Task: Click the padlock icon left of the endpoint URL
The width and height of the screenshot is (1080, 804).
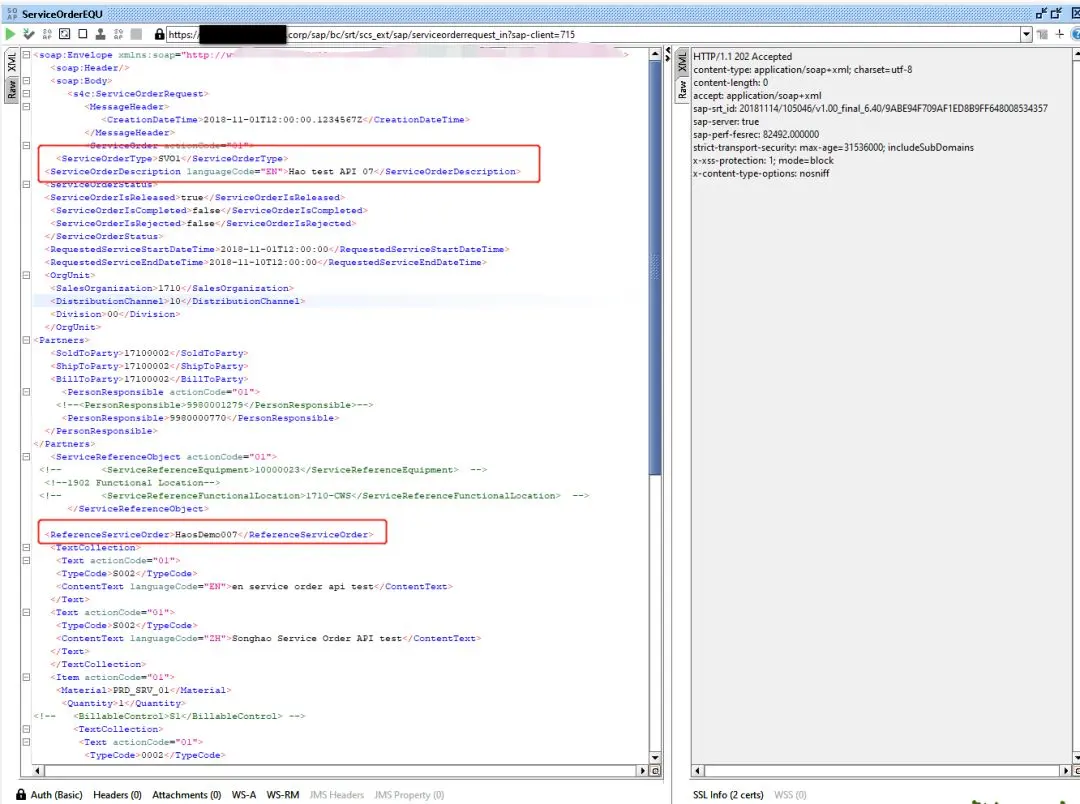Action: point(159,34)
